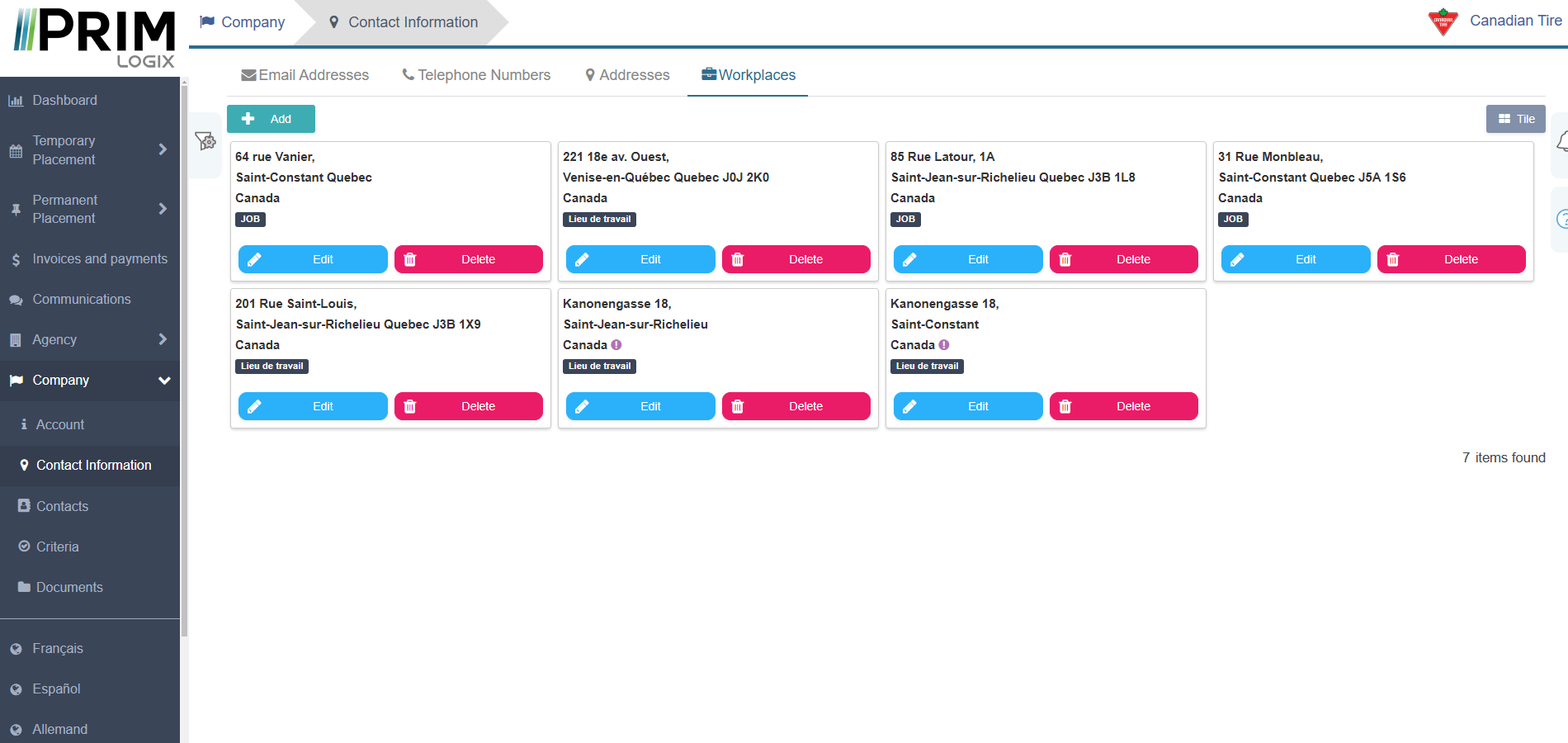Expand the Agency menu chevron
Viewport: 1568px width, 743px height.
coord(163,339)
